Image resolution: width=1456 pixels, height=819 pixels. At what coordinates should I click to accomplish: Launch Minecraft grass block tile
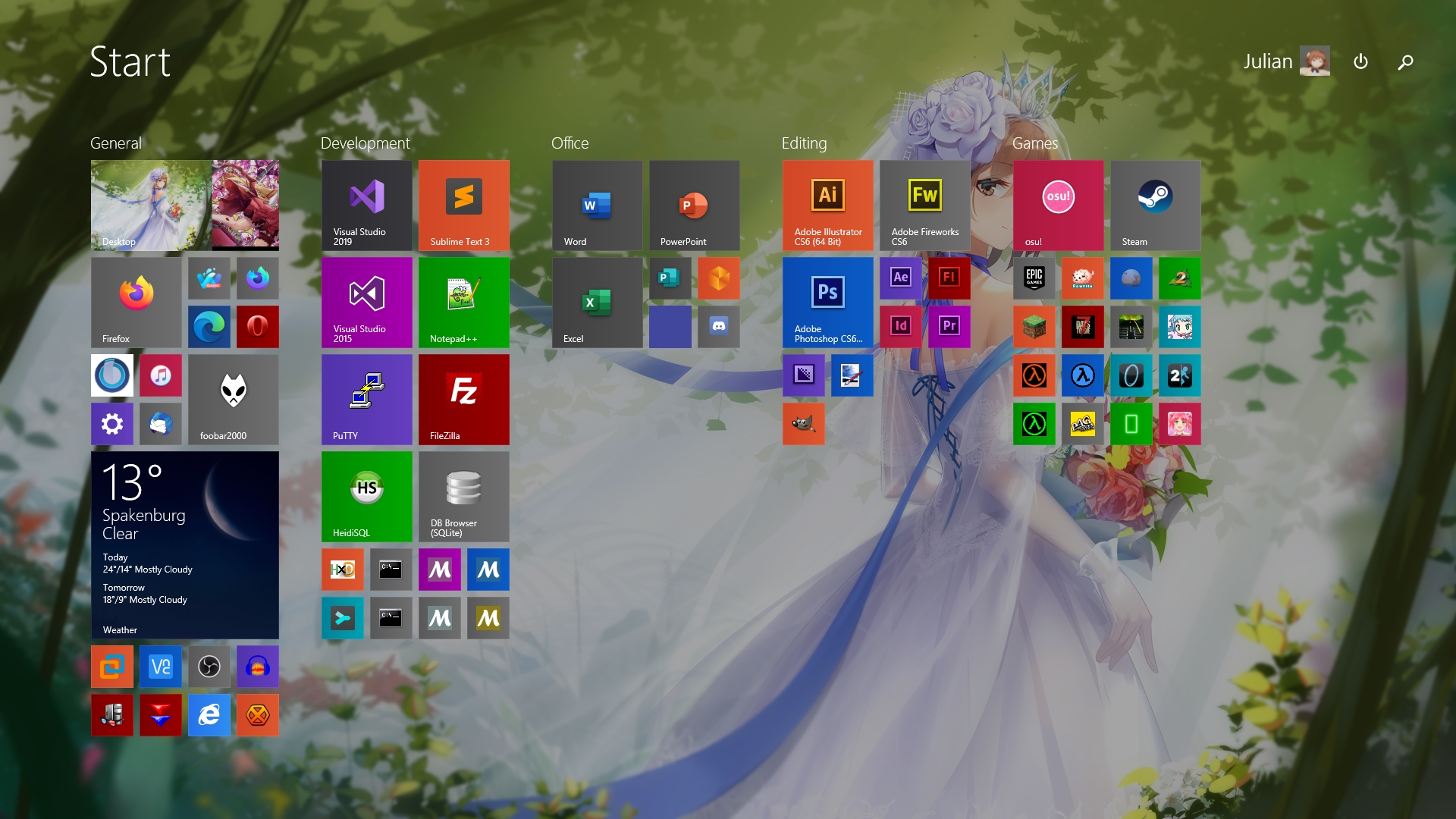click(1034, 327)
